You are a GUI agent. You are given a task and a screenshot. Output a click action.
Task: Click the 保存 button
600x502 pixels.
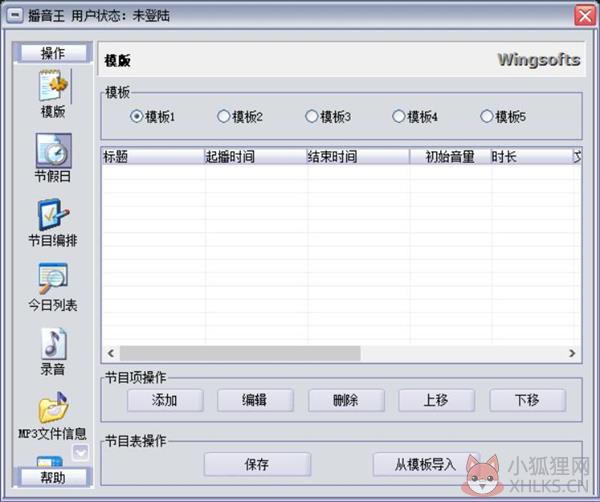tap(257, 465)
